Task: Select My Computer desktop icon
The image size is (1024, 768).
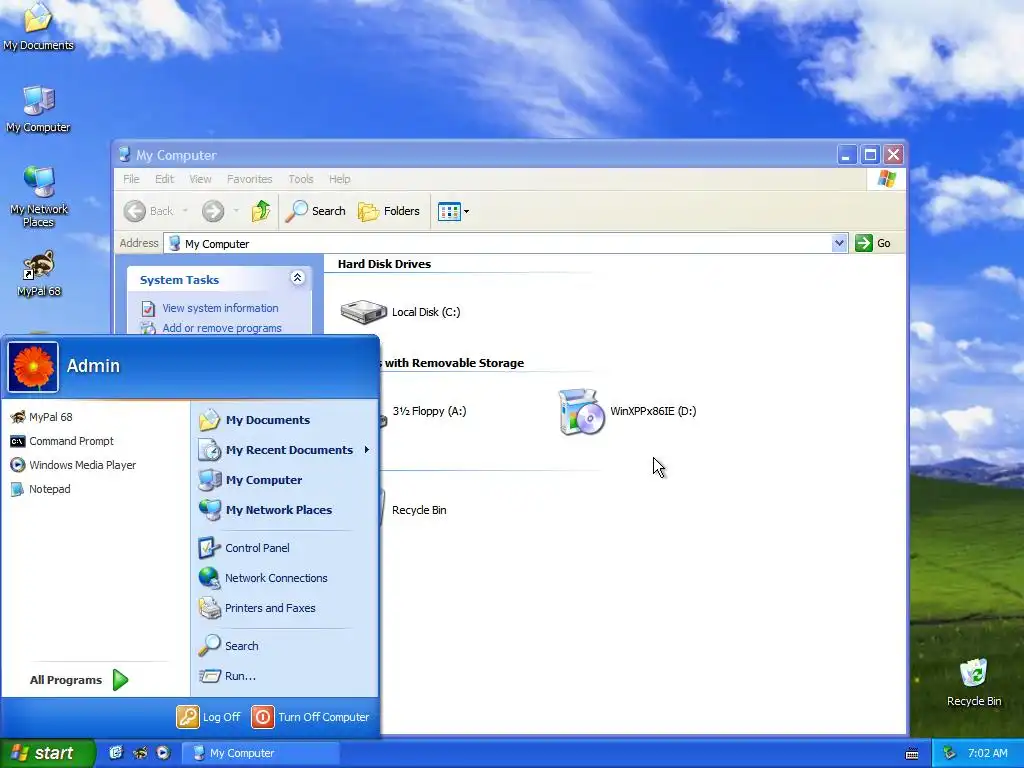Action: click(38, 109)
